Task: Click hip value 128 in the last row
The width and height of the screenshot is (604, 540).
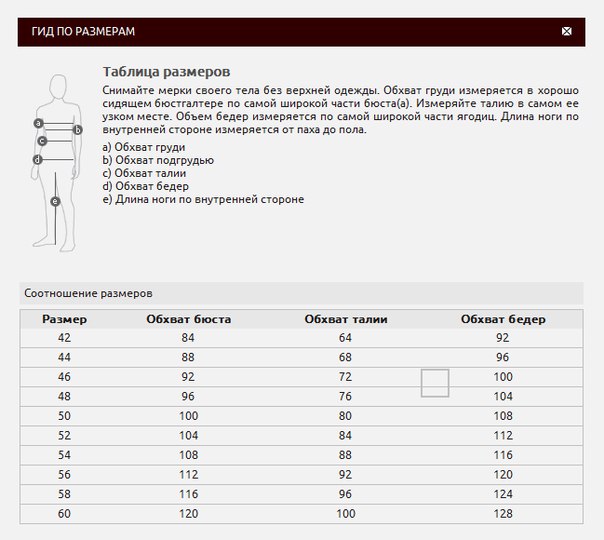Action: (503, 514)
